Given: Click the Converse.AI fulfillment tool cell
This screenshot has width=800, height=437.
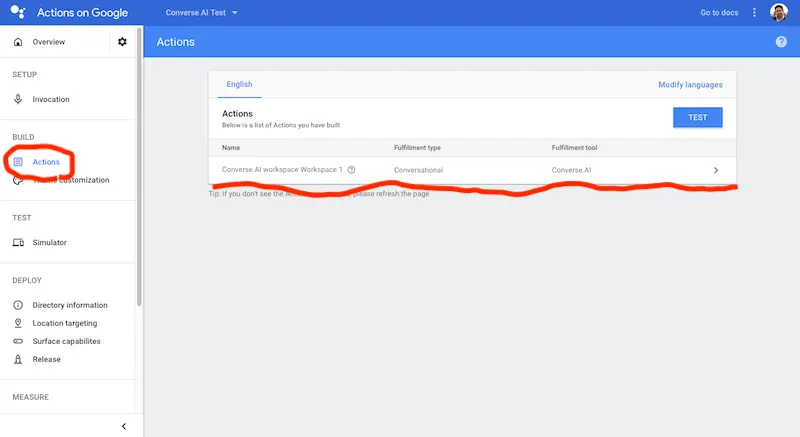Looking at the screenshot, I should (571, 170).
